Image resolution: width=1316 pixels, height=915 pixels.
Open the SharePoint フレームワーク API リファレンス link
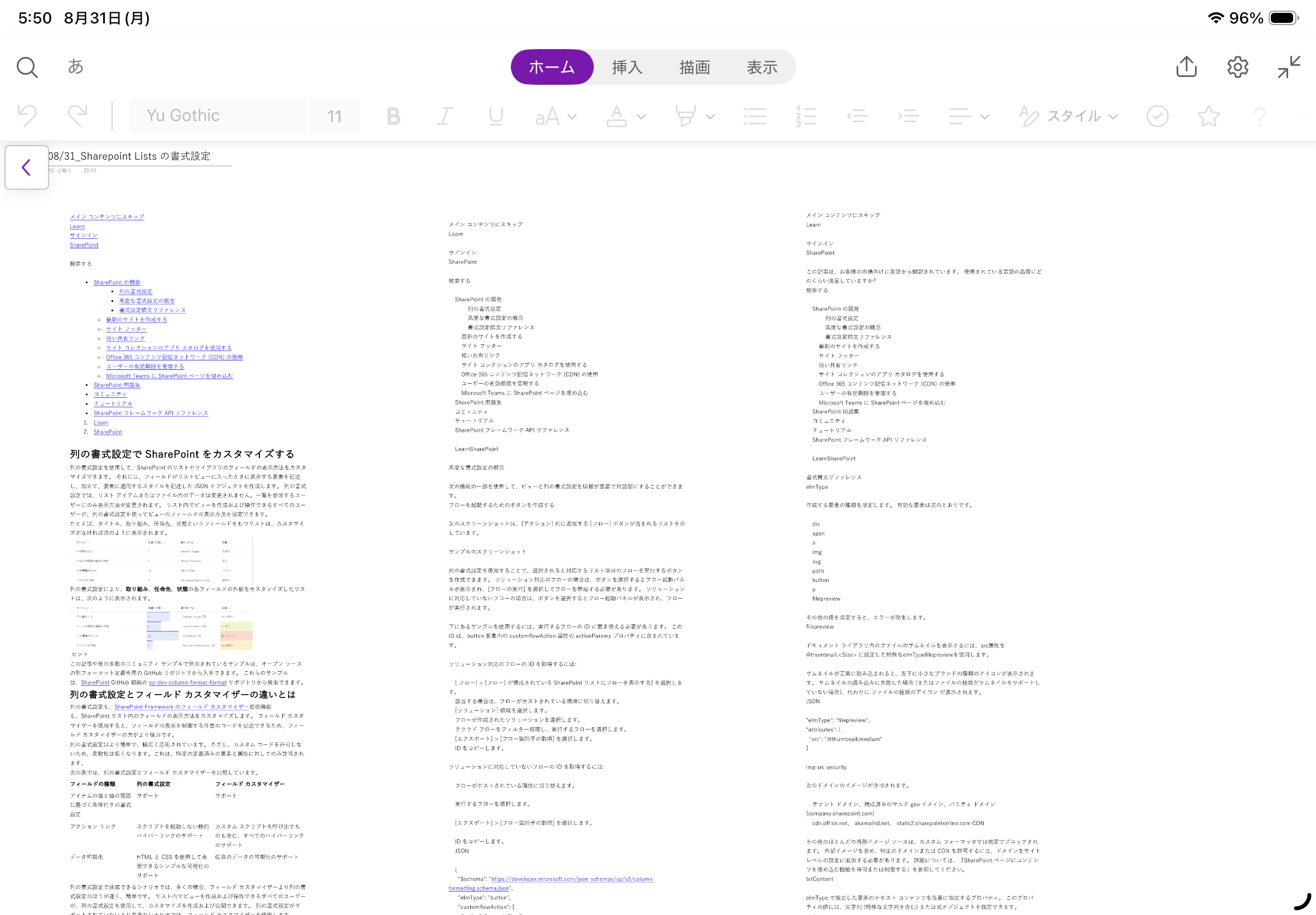(x=151, y=413)
